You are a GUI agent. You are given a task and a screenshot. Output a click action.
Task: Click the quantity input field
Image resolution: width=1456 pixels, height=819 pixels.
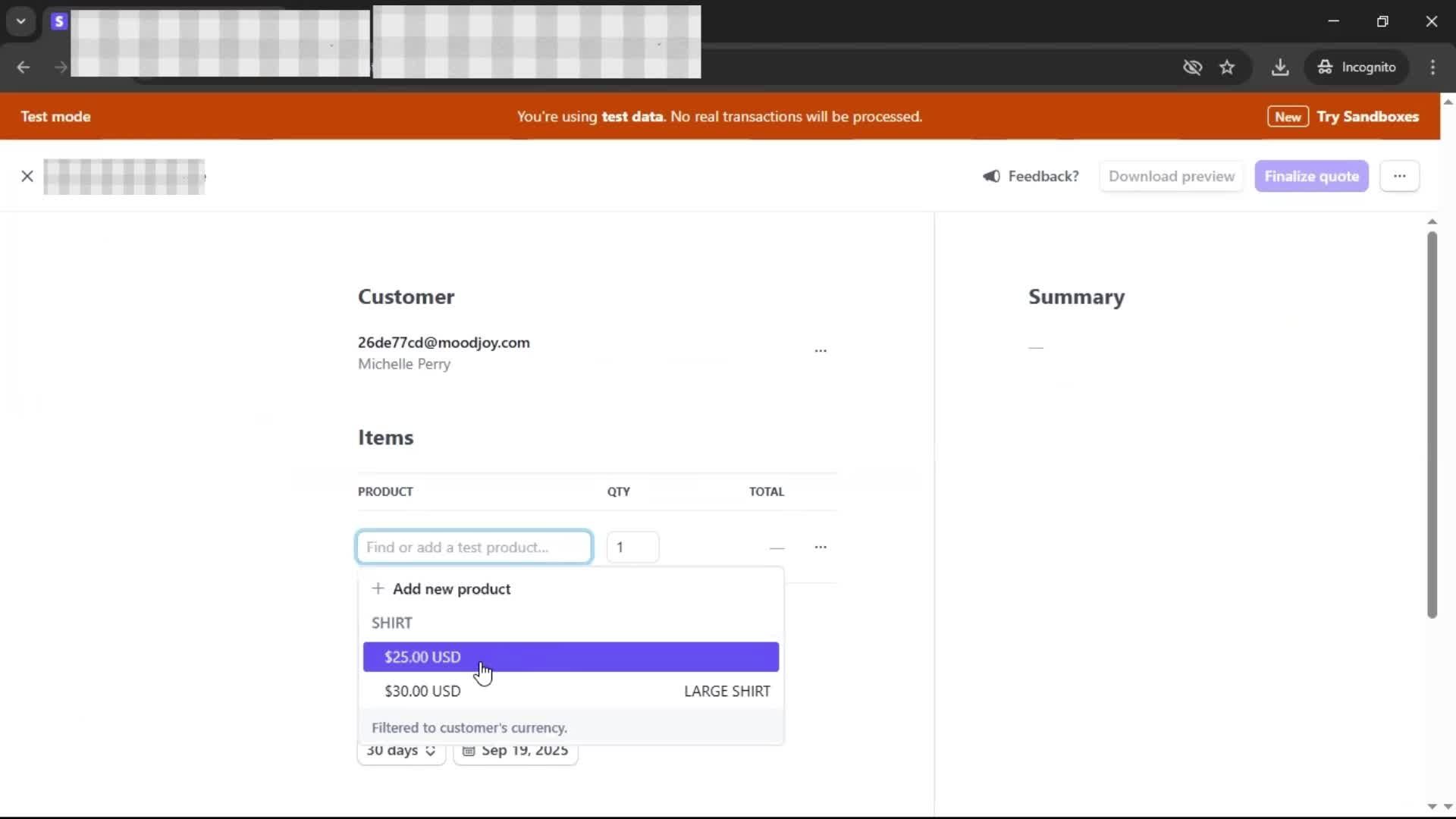(x=632, y=548)
